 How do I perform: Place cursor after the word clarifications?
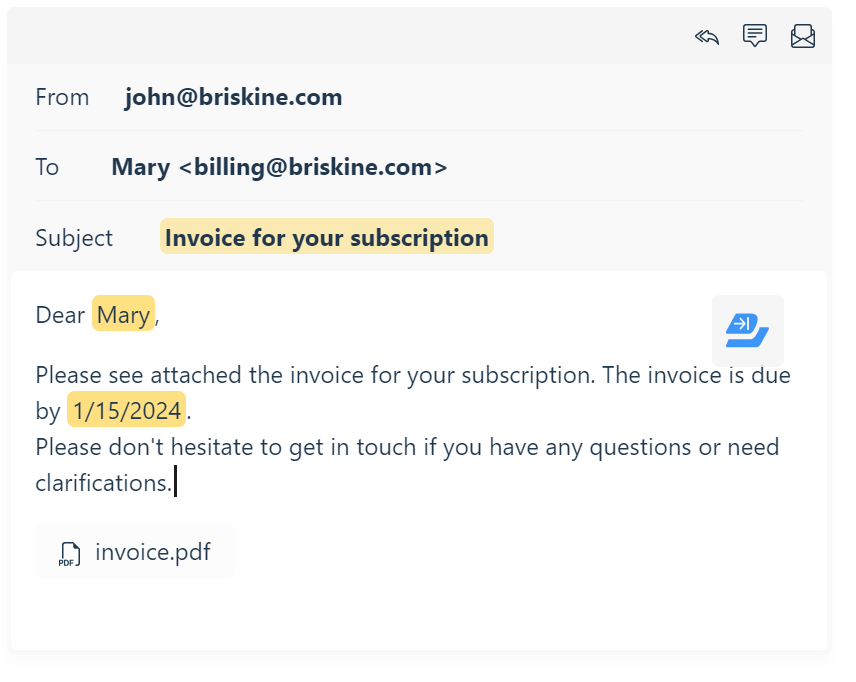pos(174,483)
